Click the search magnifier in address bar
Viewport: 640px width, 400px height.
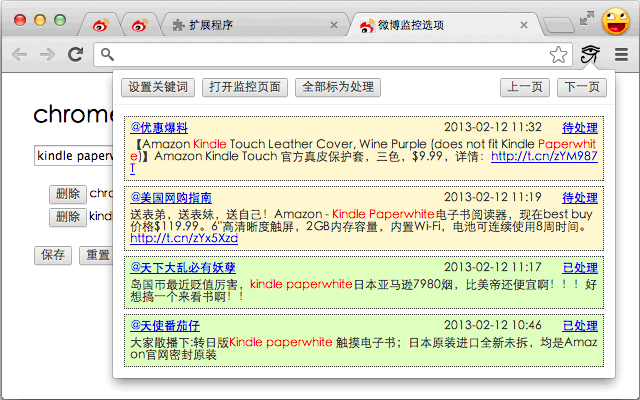107,54
